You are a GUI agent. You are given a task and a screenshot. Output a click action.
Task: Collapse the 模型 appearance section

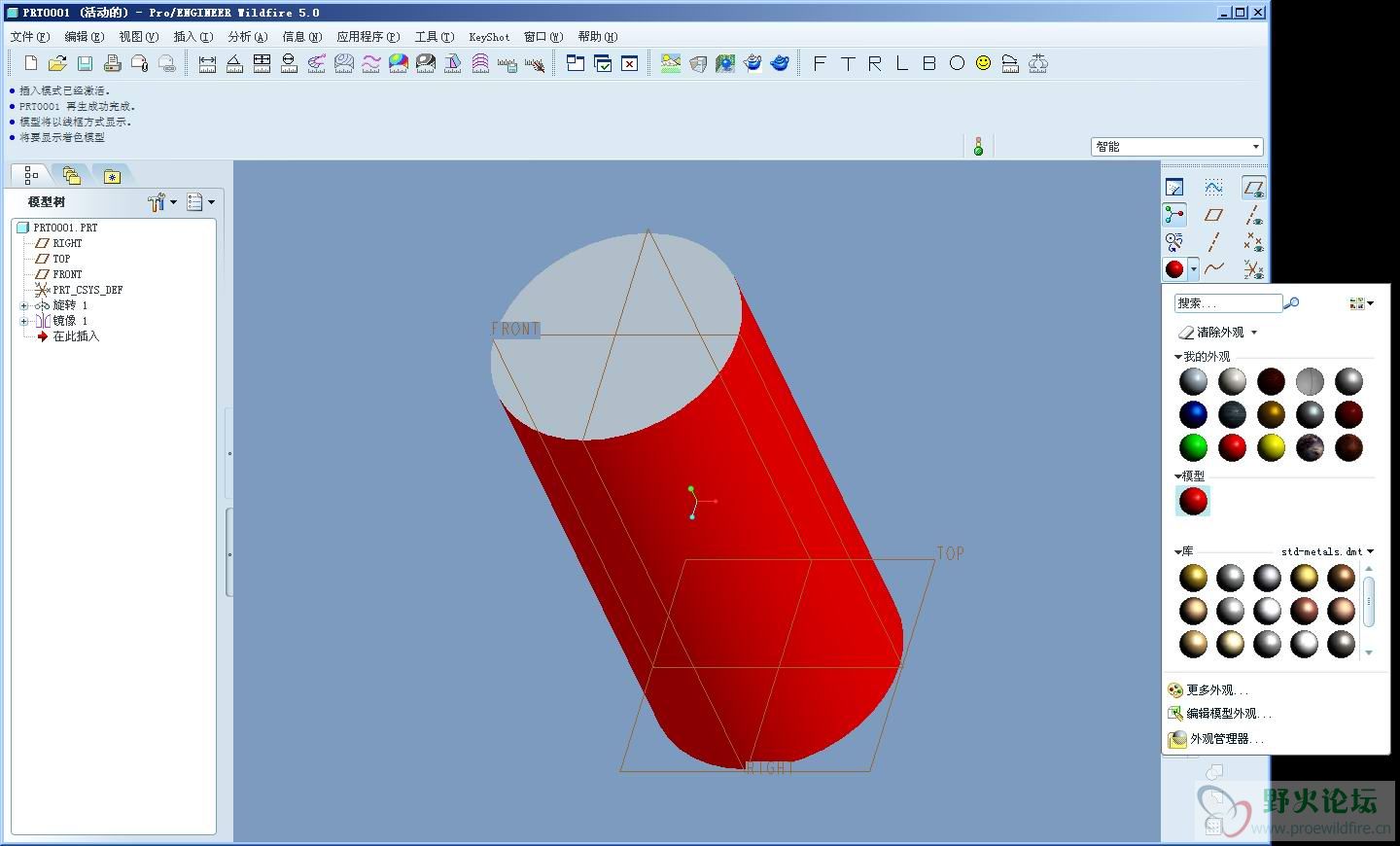(x=1178, y=476)
